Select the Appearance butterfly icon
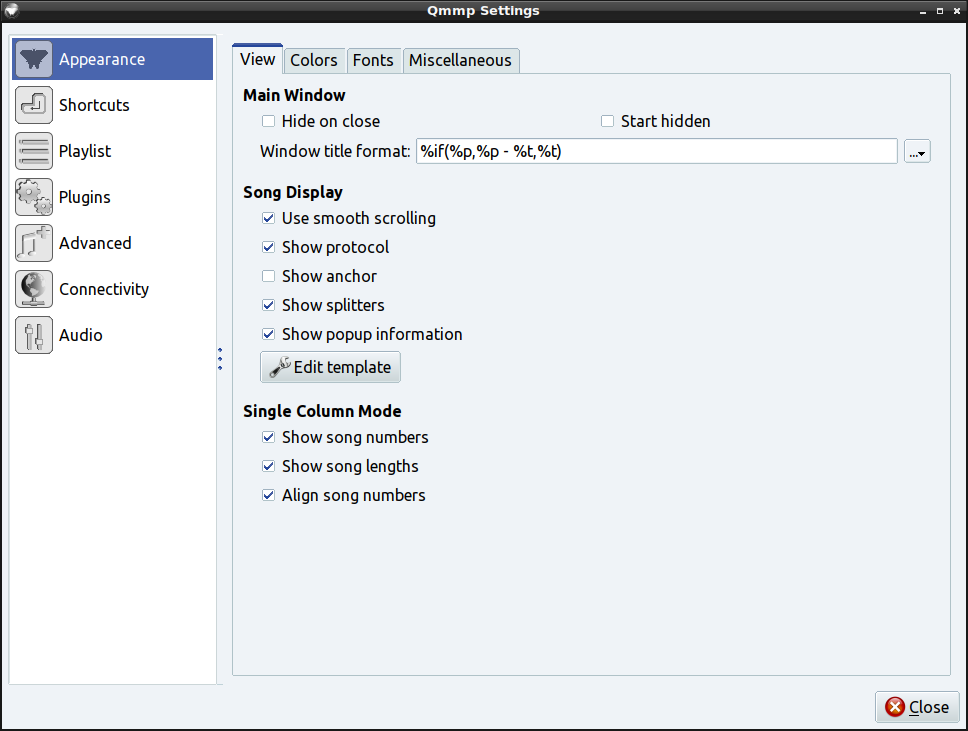 [x=34, y=59]
